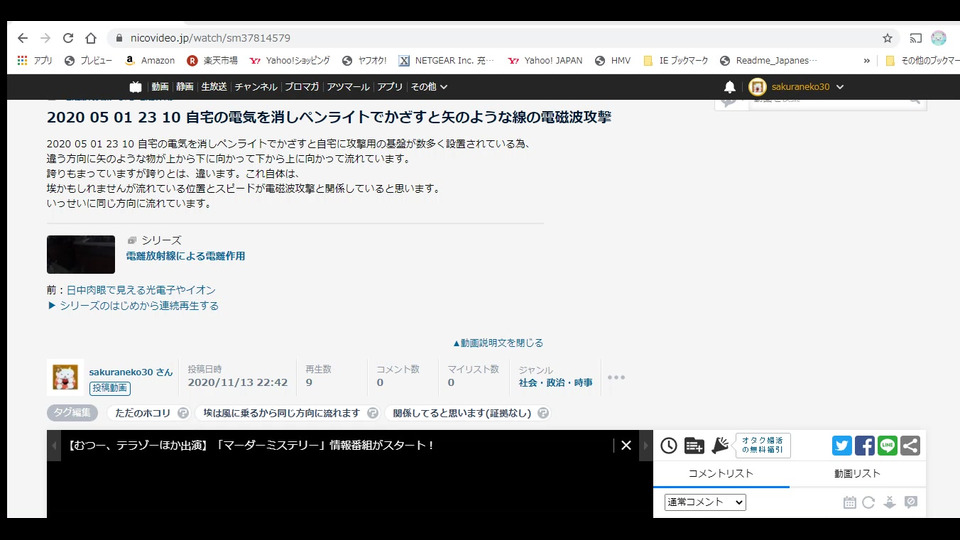Open the HMV bookmark
Screen dimensions: 960x540
[x=612, y=61]
